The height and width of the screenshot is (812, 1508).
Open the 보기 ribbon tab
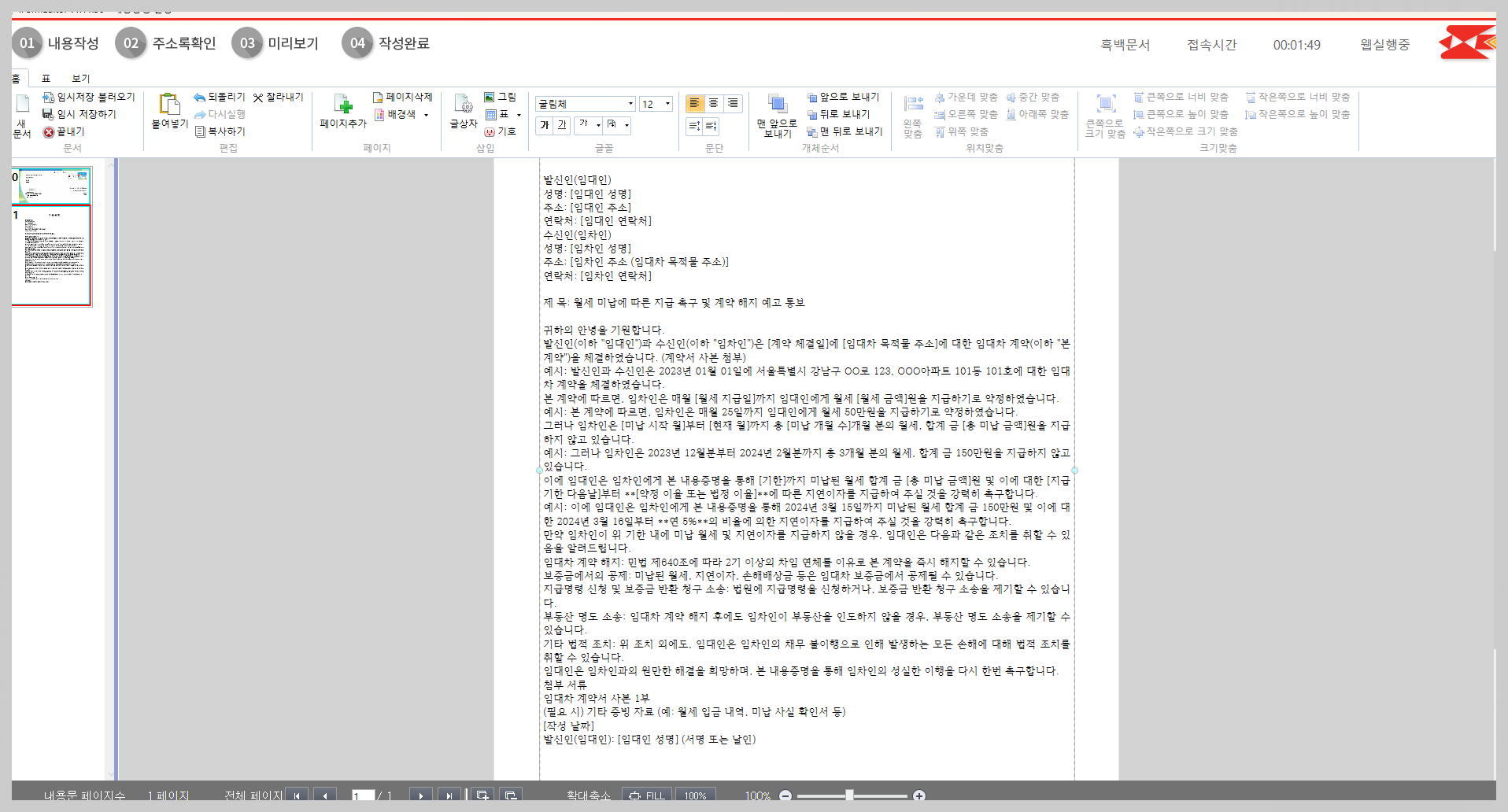pyautogui.click(x=79, y=78)
